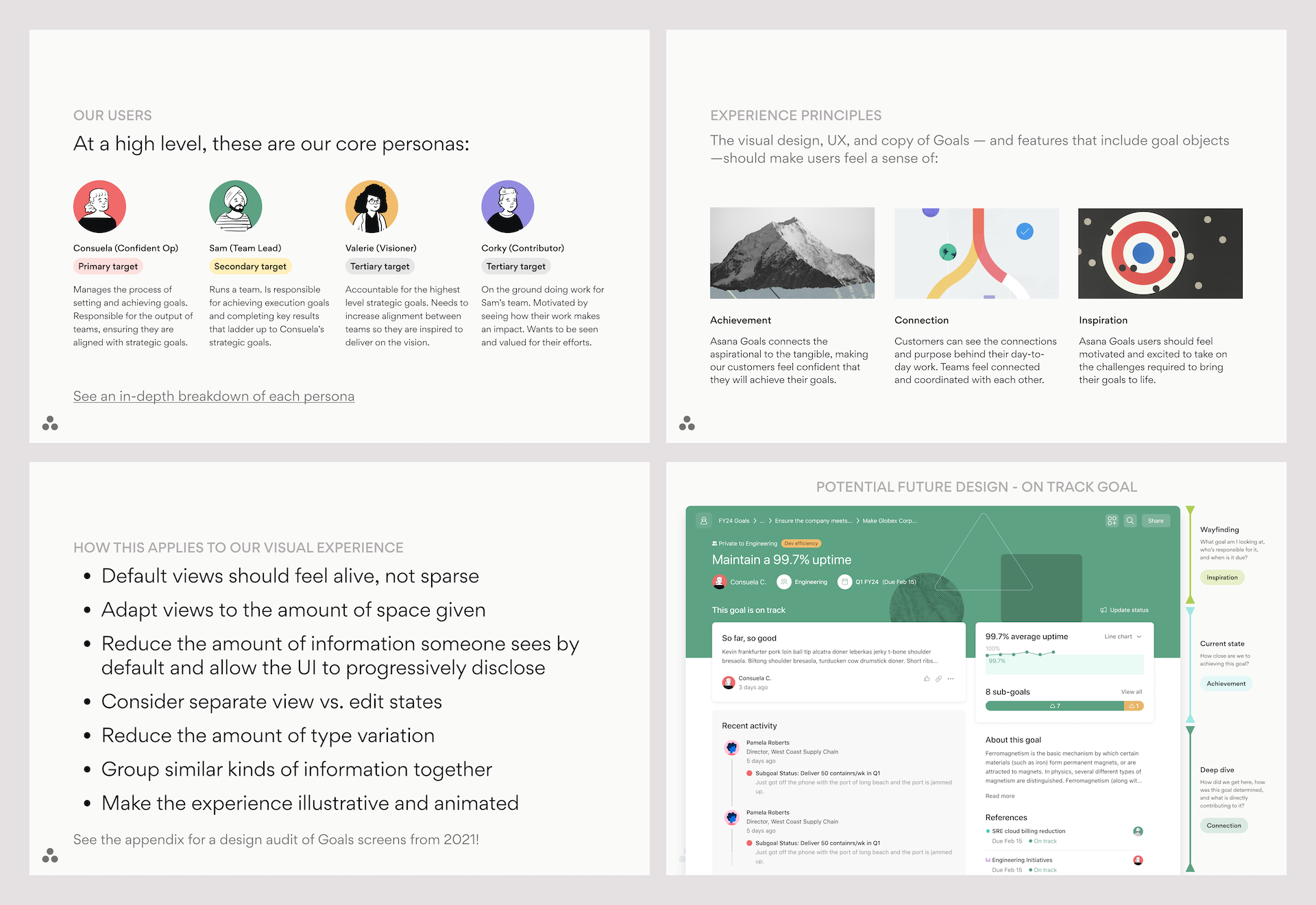Image resolution: width=1316 pixels, height=905 pixels.
Task: Click 'Make Globex Corp...' breadcrumb
Action: tap(890, 521)
